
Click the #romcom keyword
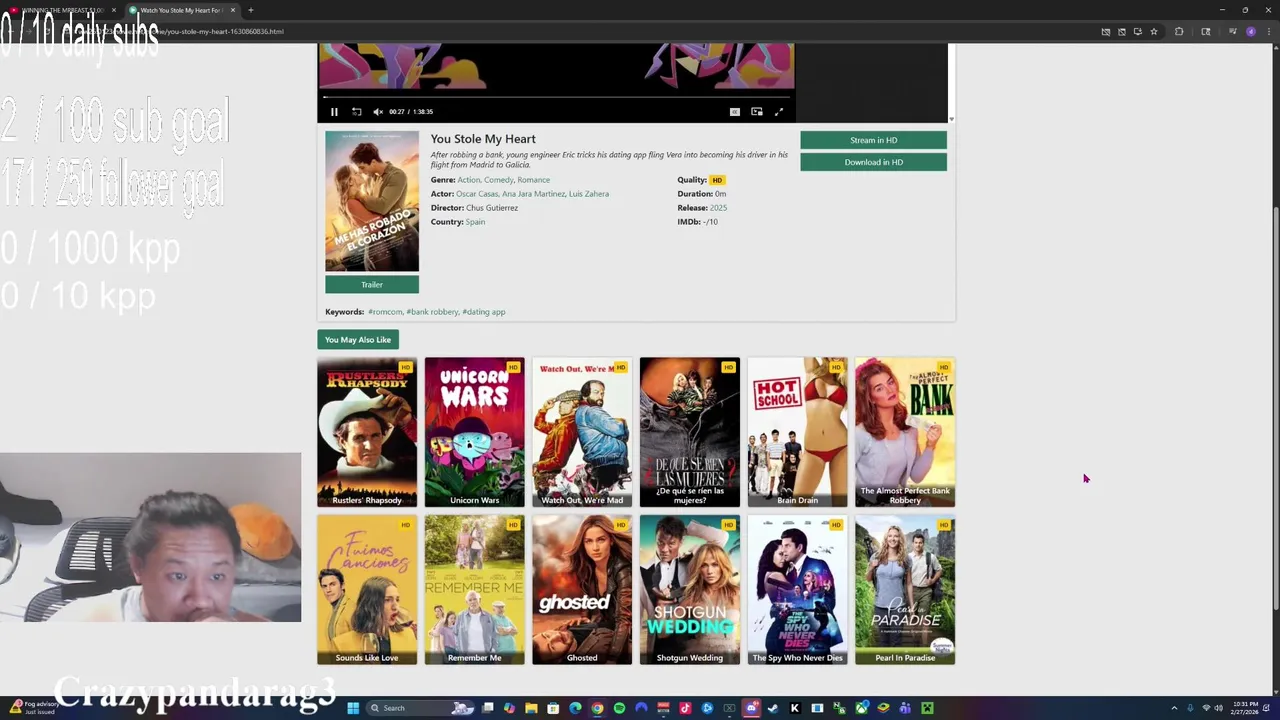click(x=385, y=312)
